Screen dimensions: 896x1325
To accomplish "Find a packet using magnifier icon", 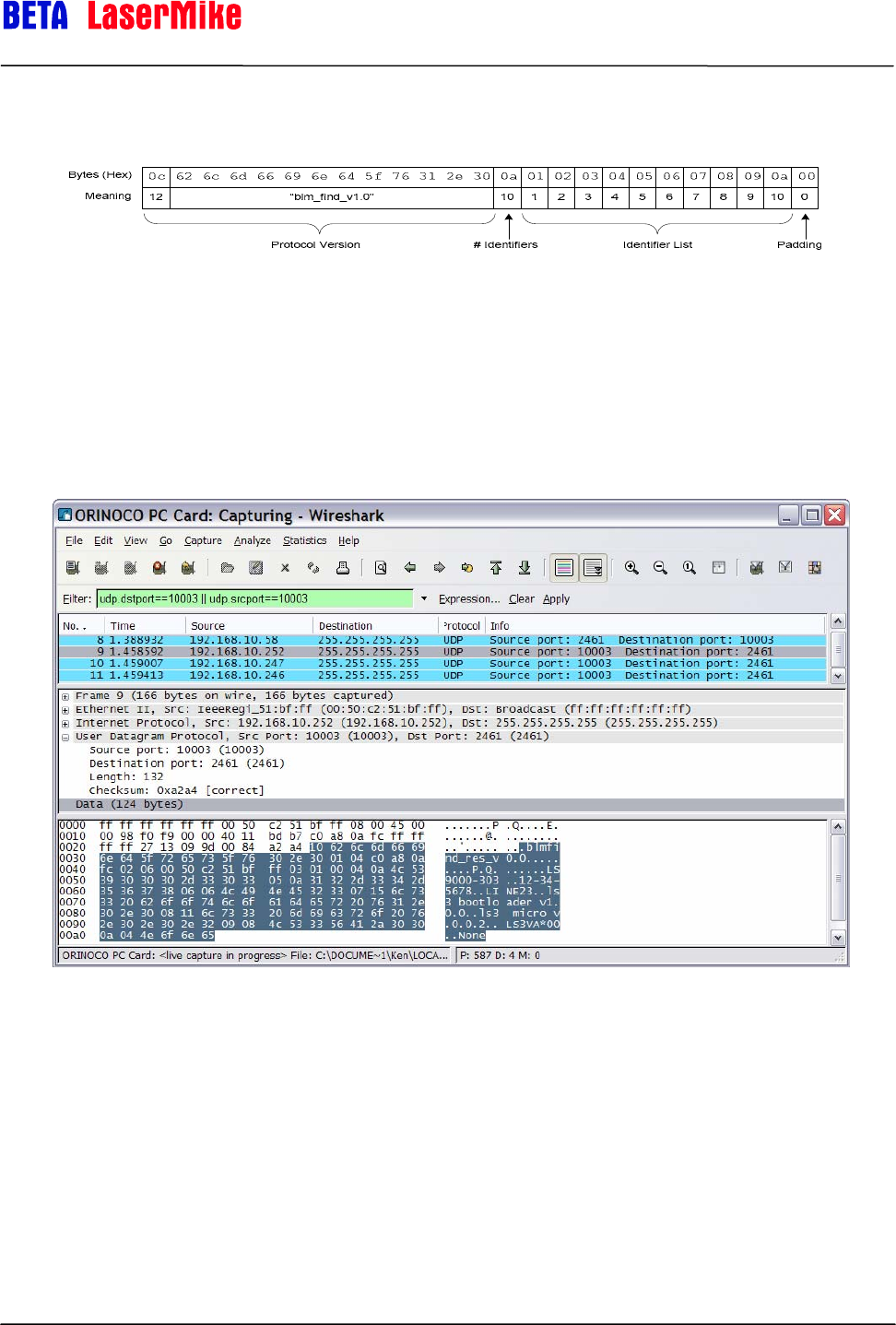I will click(x=381, y=568).
